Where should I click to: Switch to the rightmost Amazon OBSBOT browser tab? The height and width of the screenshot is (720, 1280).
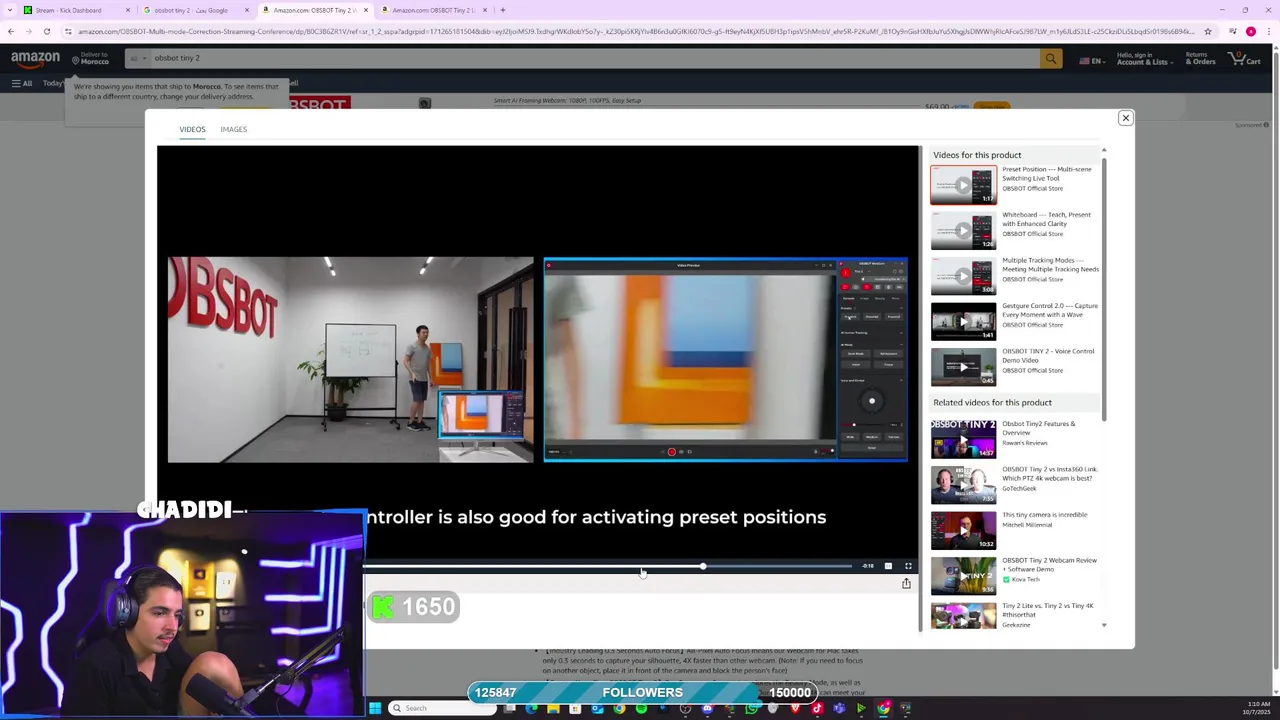tap(434, 10)
